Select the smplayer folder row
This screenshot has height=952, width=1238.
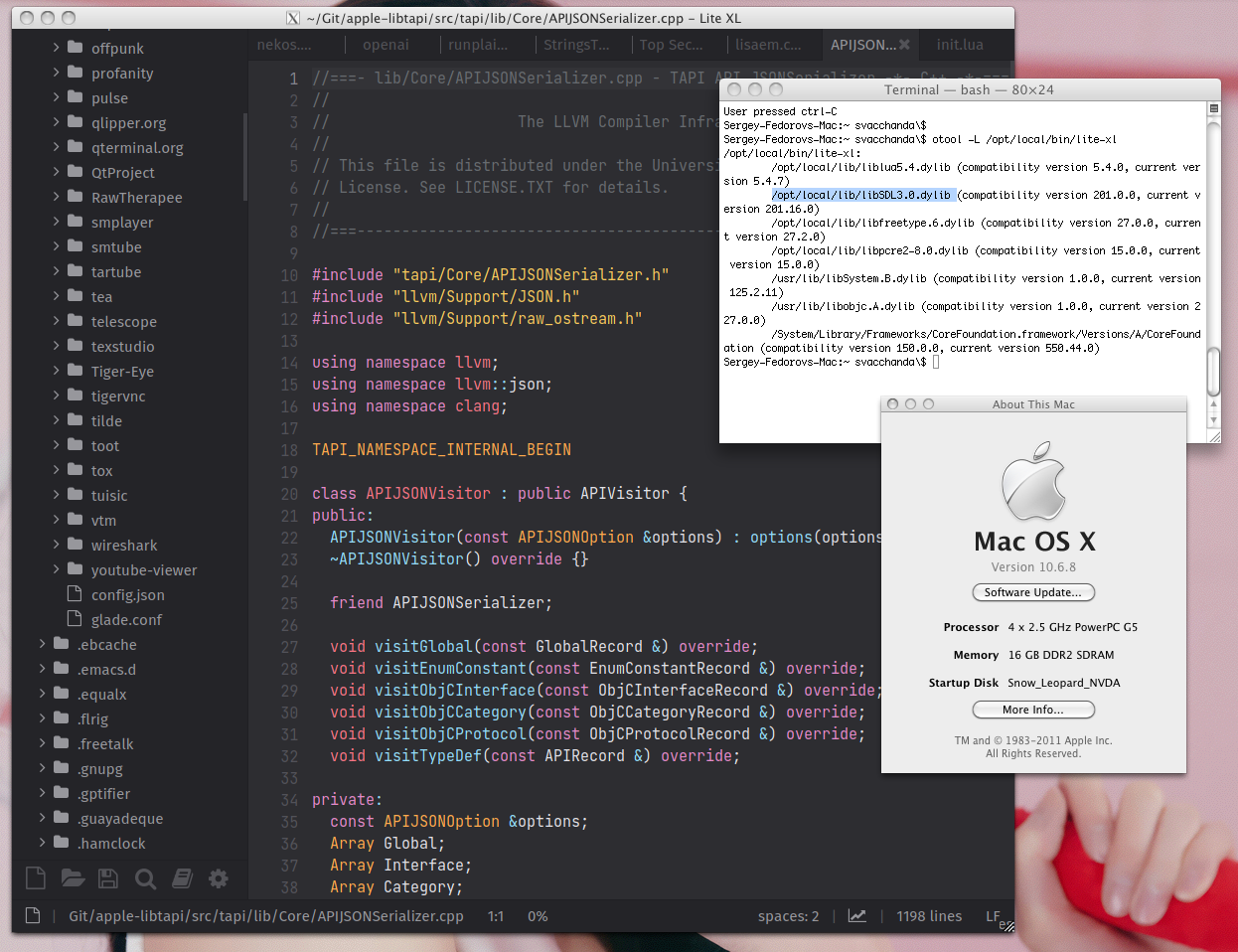coord(129,222)
